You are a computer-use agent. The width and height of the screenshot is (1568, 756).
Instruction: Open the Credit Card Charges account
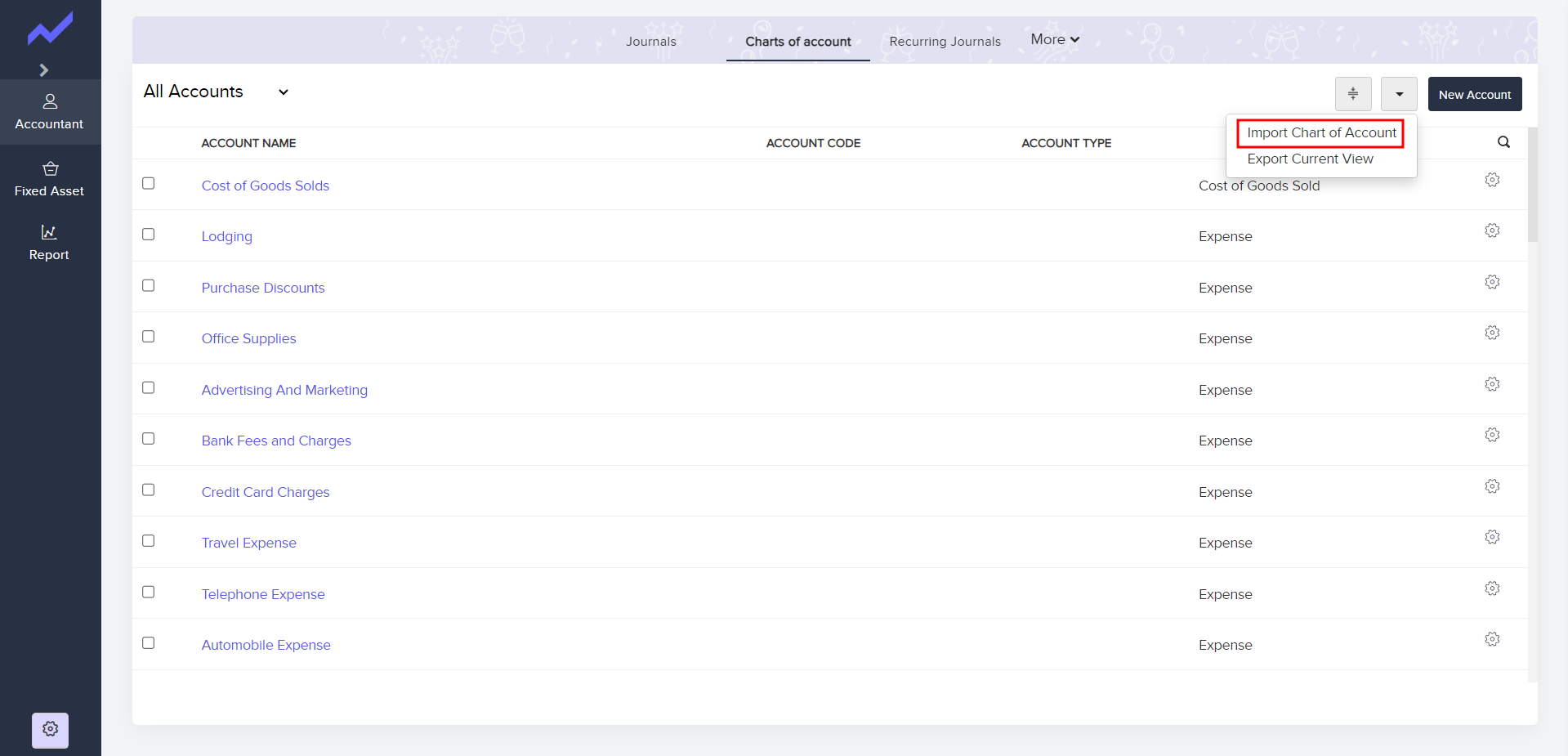(x=266, y=492)
